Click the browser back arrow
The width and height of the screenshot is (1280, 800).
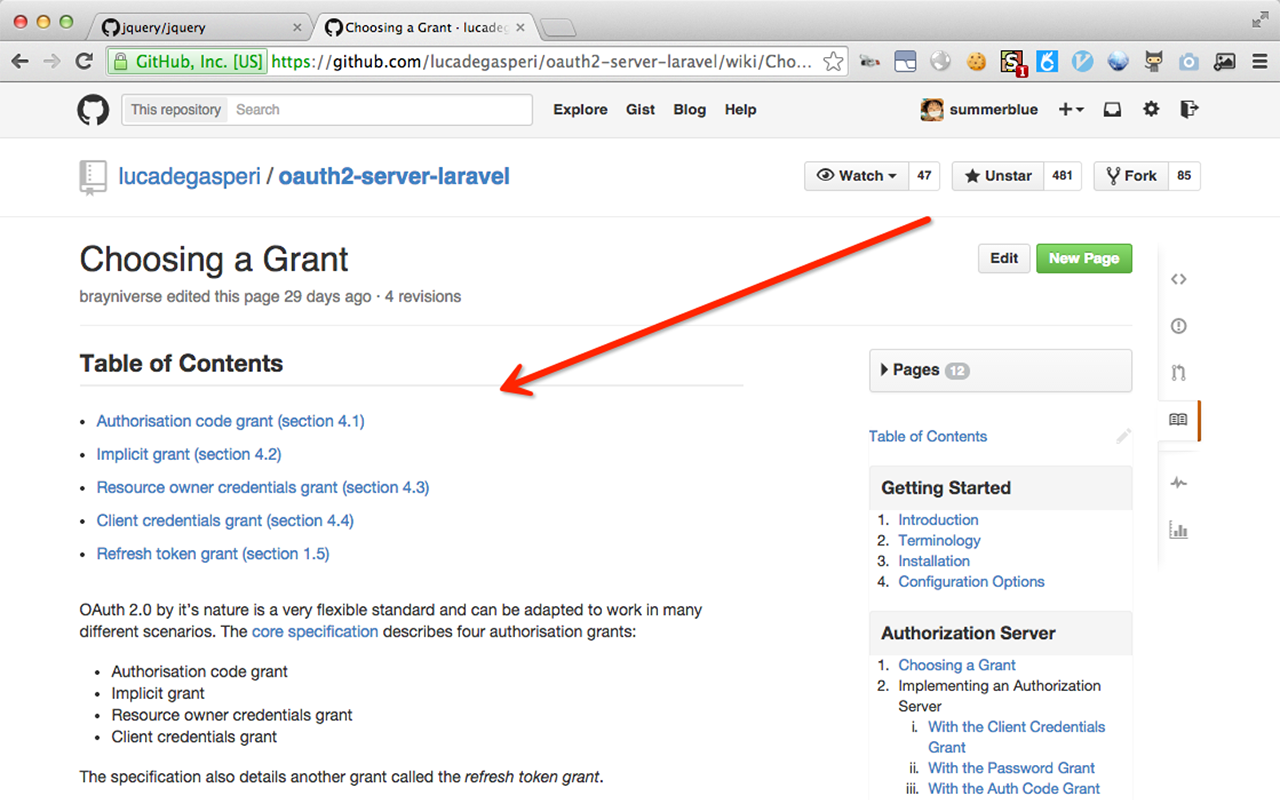20,62
